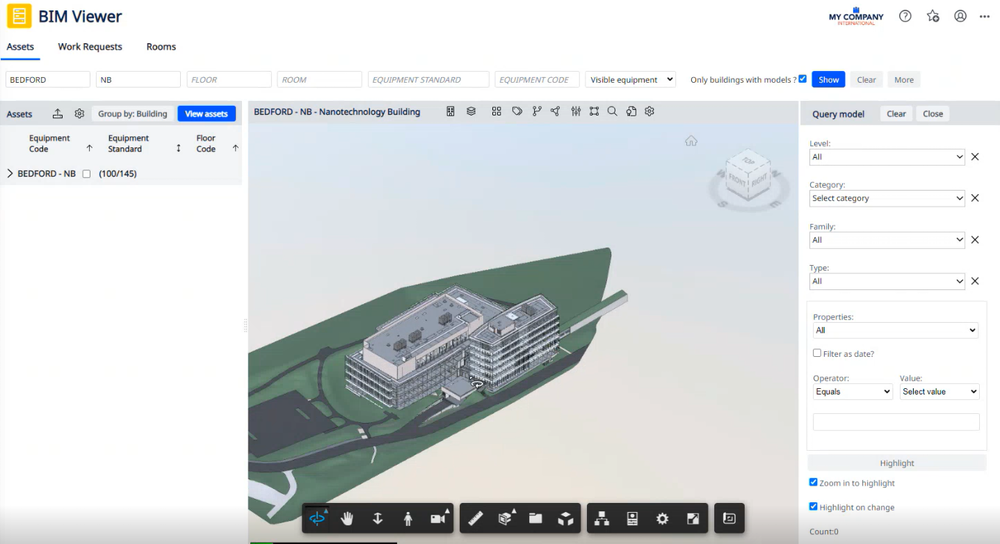
Task: Open the Level dropdown
Action: click(x=886, y=157)
